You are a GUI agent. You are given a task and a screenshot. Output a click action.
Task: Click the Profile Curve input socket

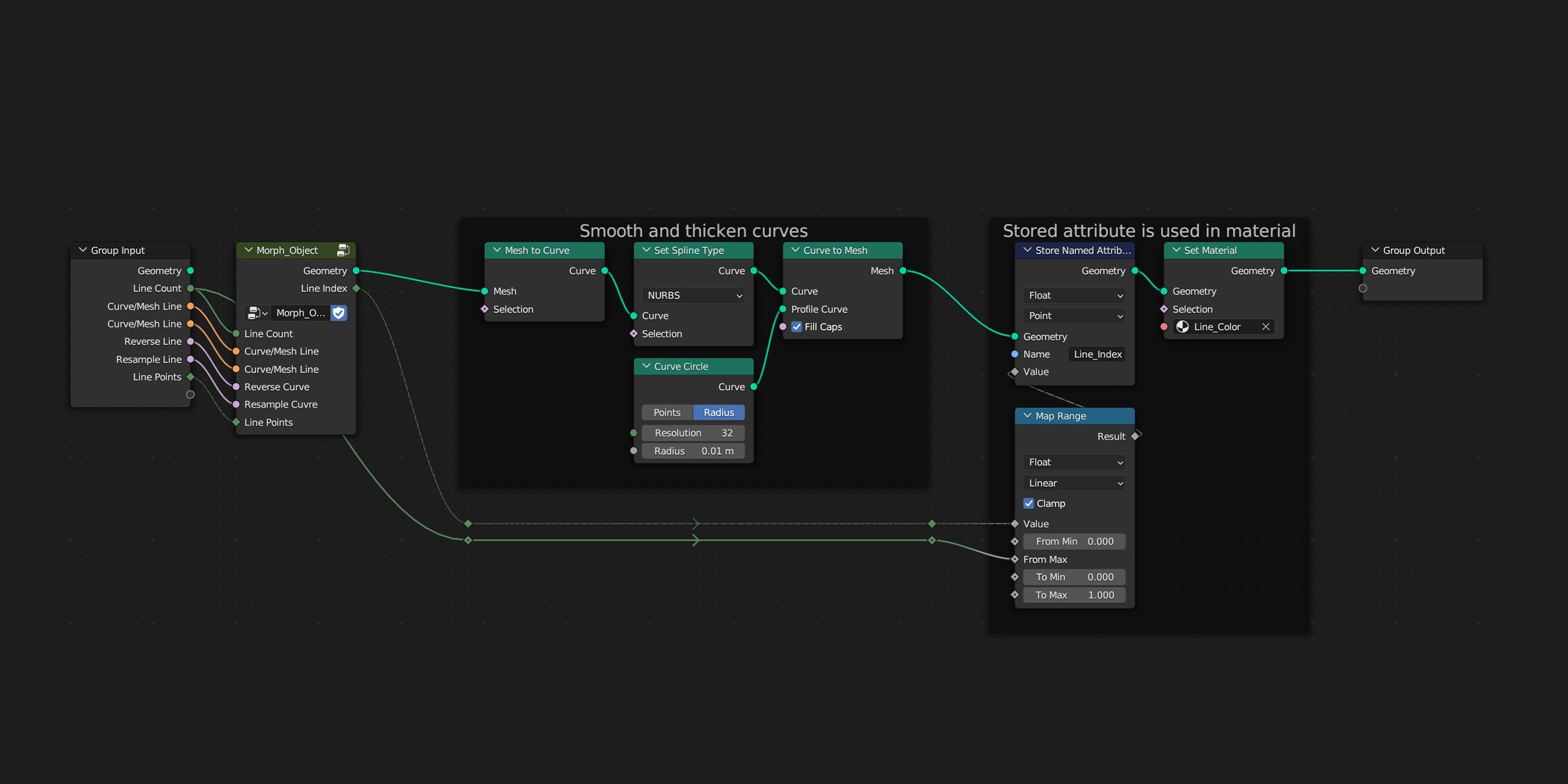783,309
